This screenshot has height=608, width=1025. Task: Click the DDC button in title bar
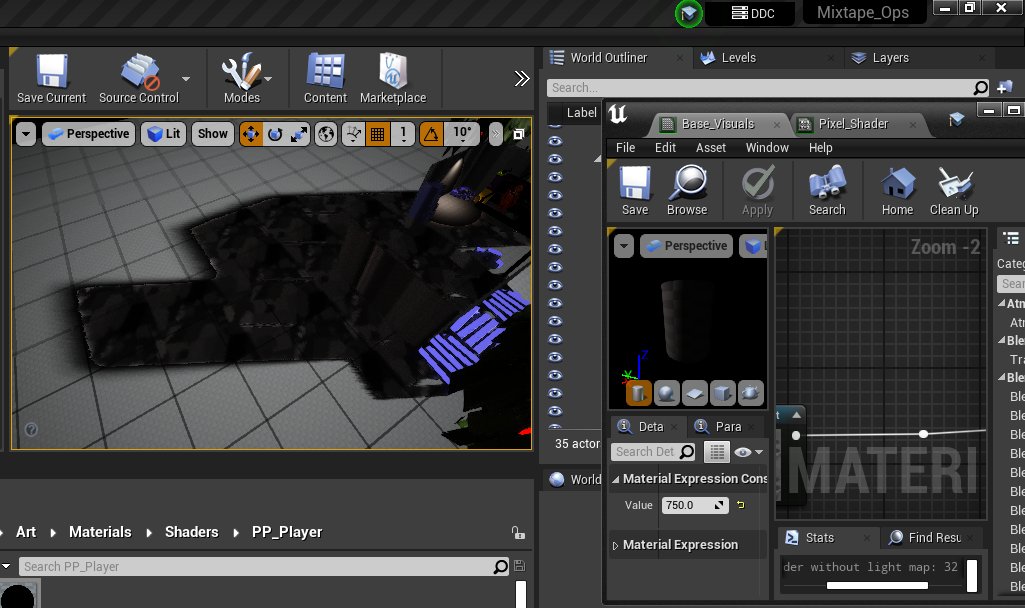click(752, 13)
